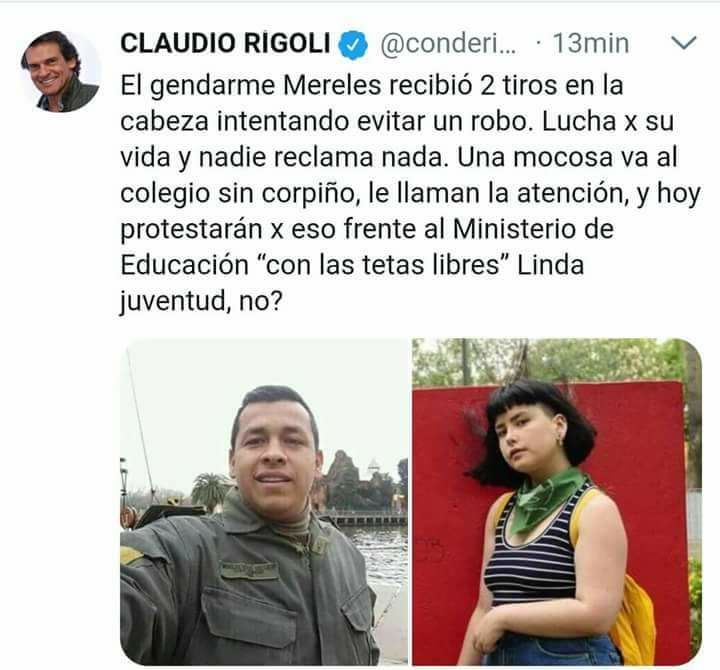Open the photo of the man in olive uniform

click(x=264, y=501)
